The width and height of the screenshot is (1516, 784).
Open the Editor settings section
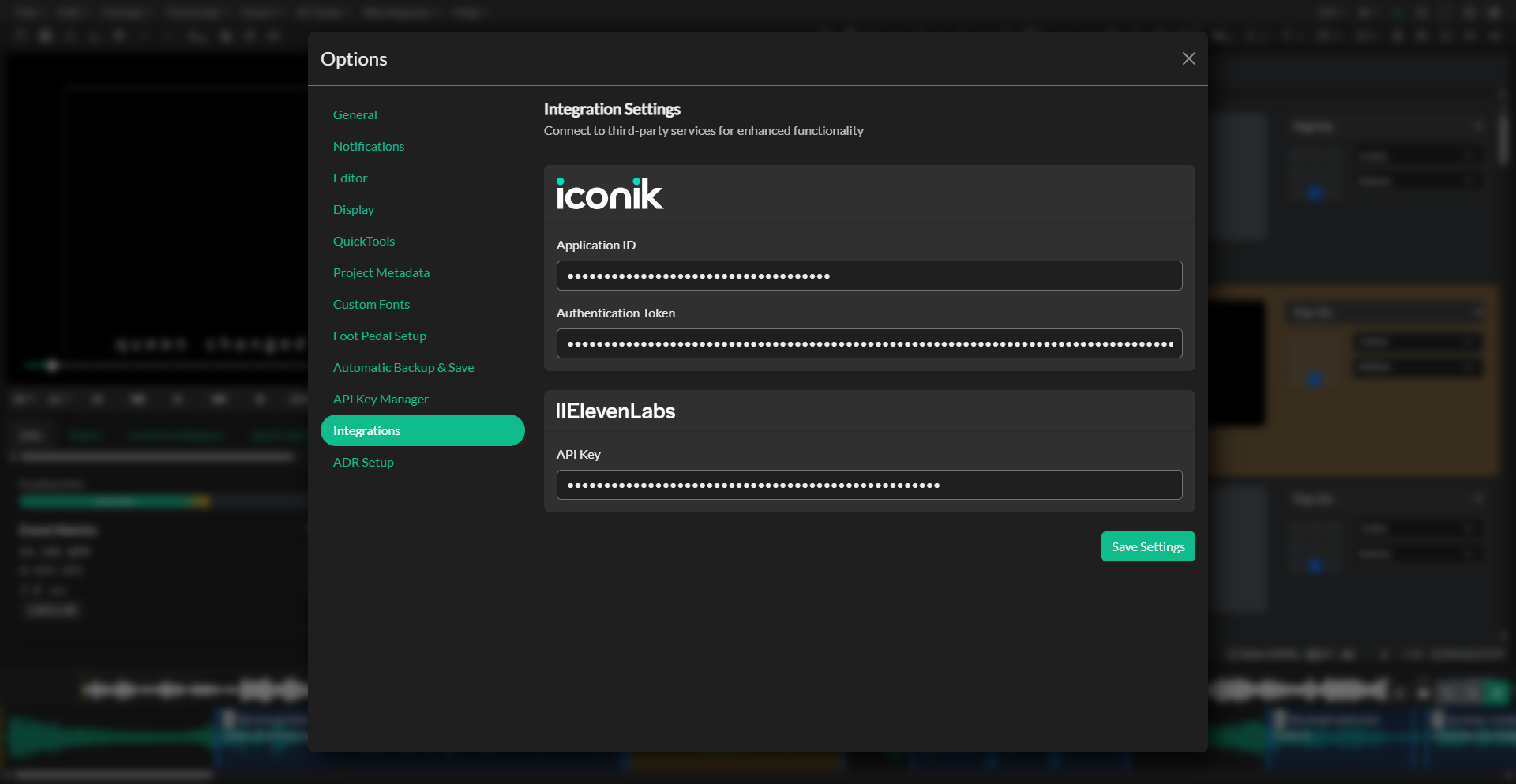coord(350,178)
